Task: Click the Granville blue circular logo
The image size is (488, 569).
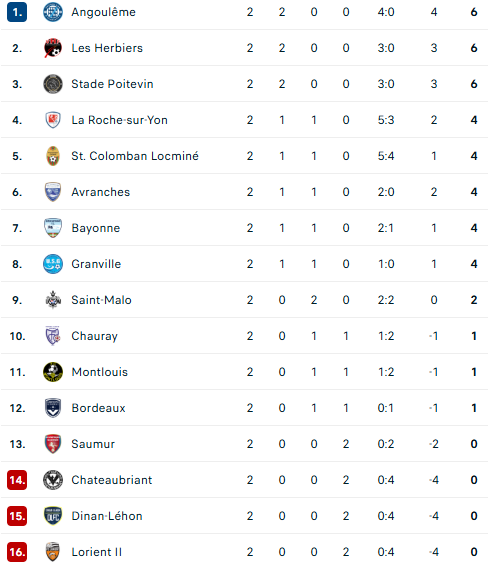Action: click(53, 264)
